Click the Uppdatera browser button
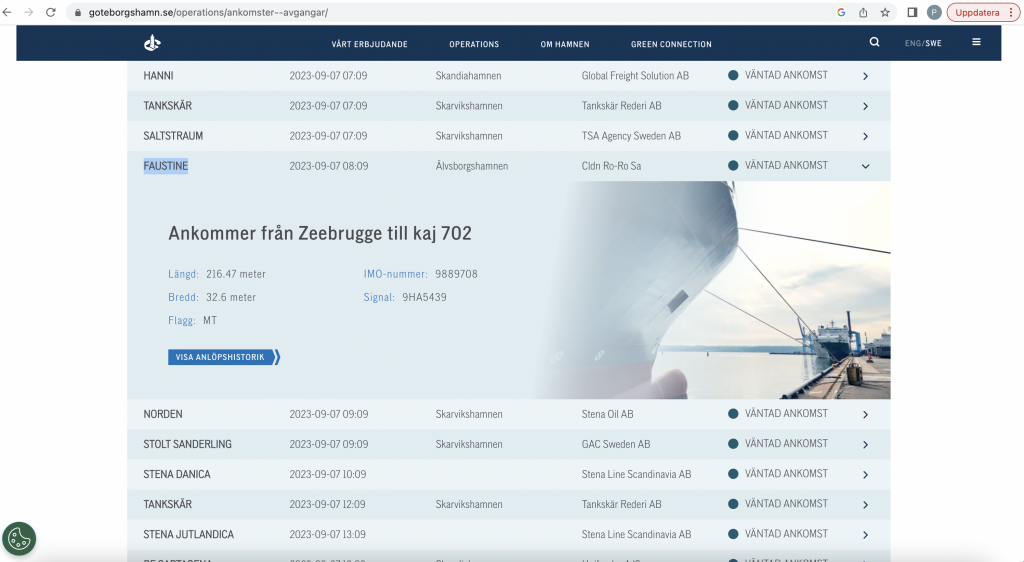This screenshot has width=1024, height=562. (x=977, y=12)
